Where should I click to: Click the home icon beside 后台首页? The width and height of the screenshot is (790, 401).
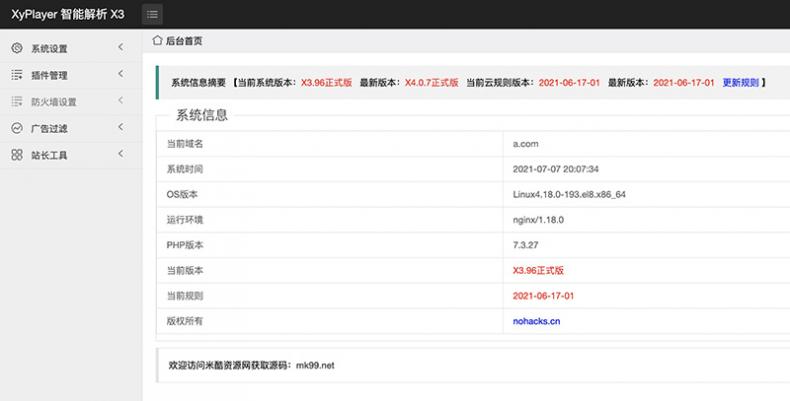pyautogui.click(x=157, y=41)
